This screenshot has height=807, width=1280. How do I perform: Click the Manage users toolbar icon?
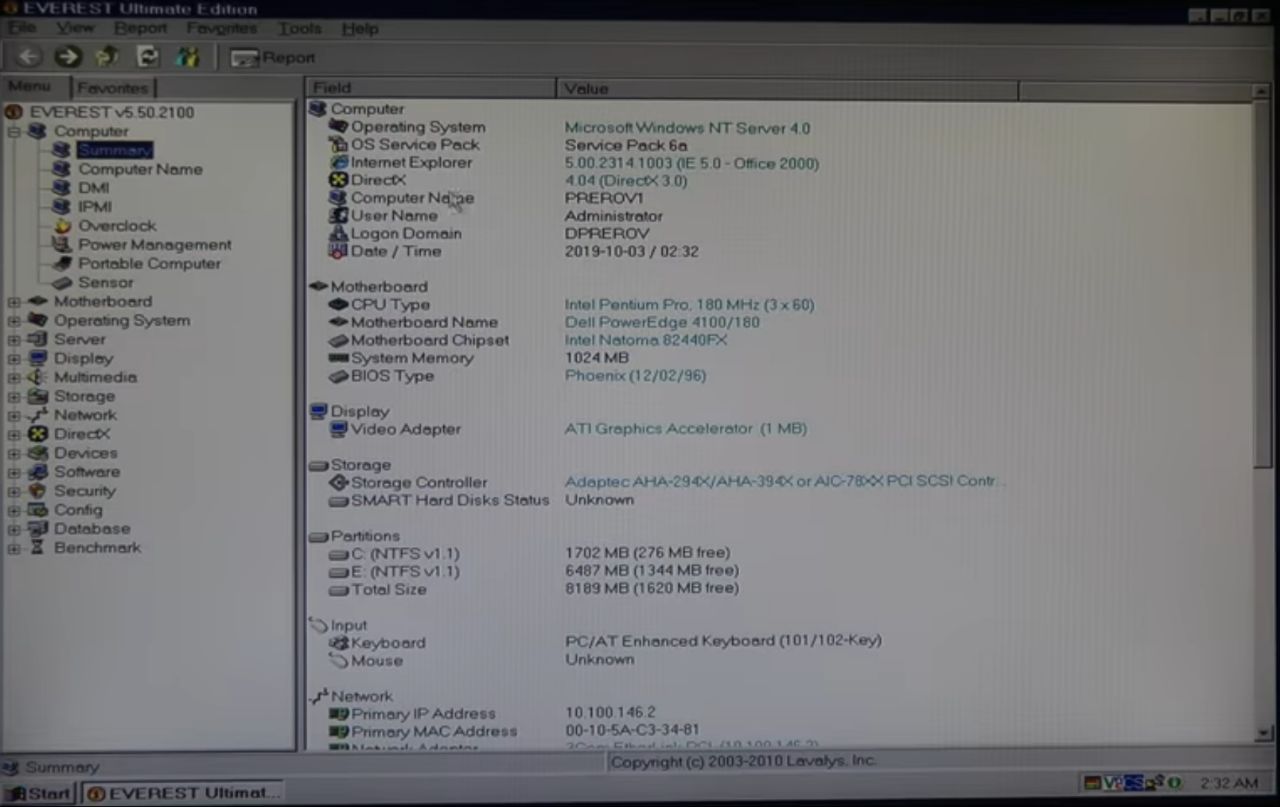coord(187,57)
